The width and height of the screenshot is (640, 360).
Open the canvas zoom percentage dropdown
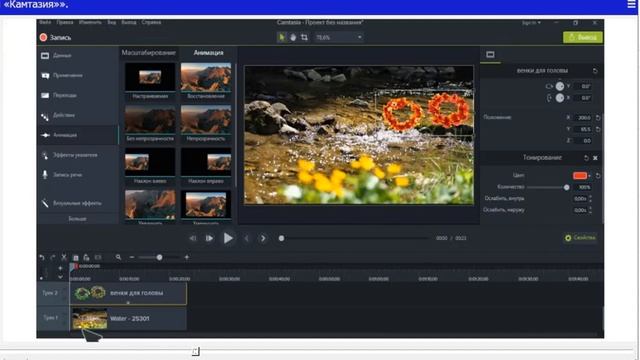click(x=339, y=37)
